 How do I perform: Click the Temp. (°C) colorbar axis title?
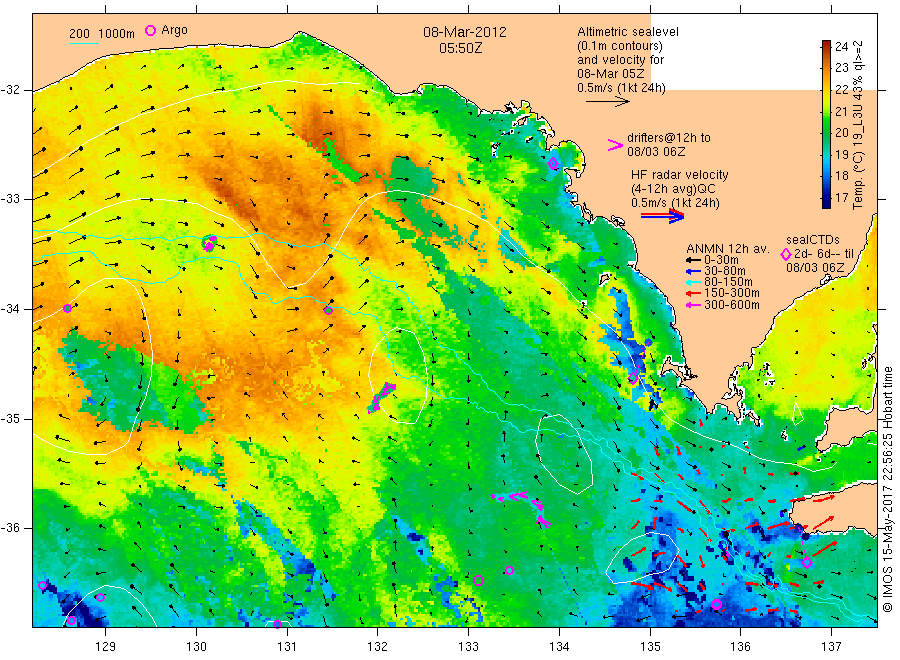(858, 125)
